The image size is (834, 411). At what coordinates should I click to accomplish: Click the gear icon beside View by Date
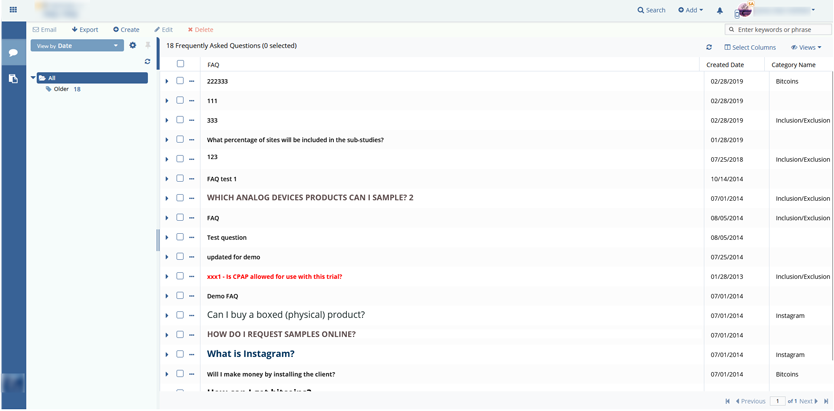coord(132,46)
